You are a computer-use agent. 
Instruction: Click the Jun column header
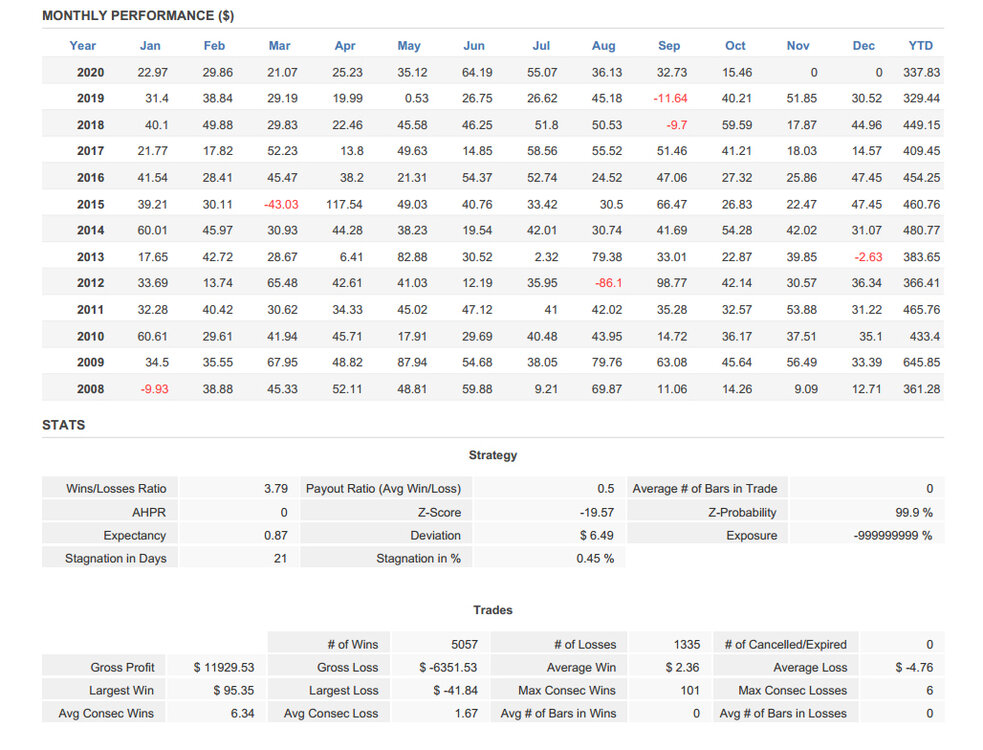(474, 46)
